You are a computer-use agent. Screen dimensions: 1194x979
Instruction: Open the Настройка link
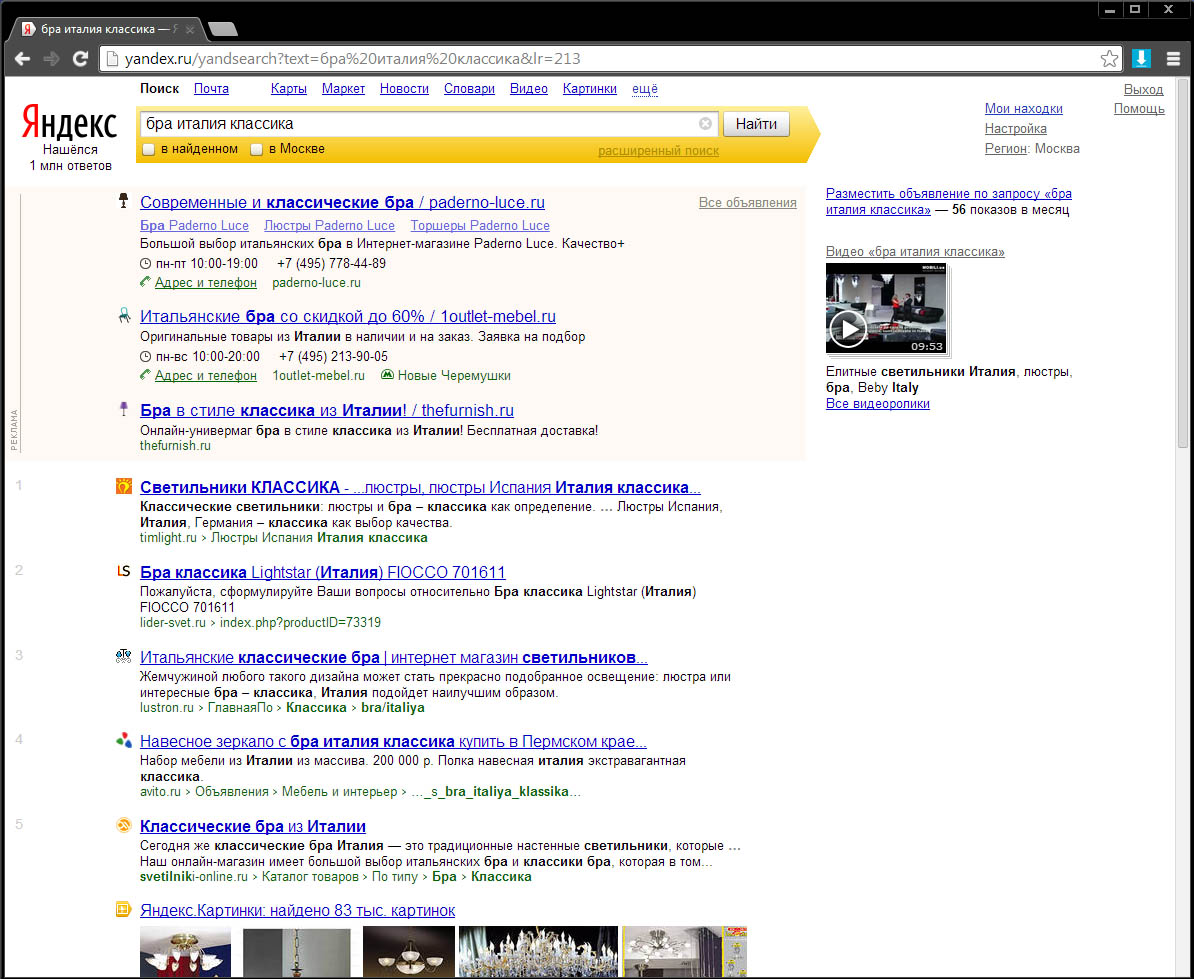pos(1015,129)
